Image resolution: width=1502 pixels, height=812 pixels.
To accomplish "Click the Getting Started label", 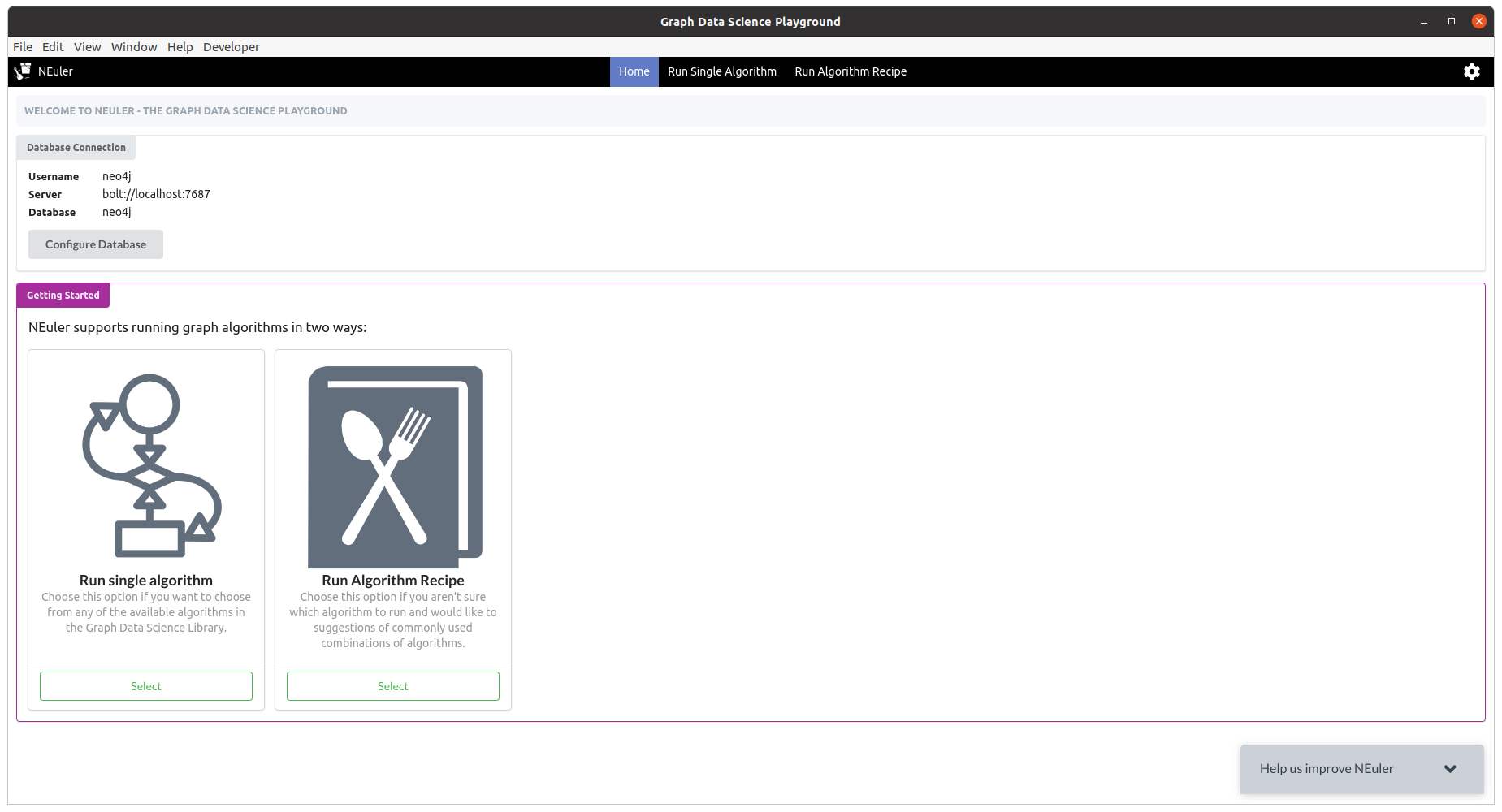I will [x=63, y=296].
